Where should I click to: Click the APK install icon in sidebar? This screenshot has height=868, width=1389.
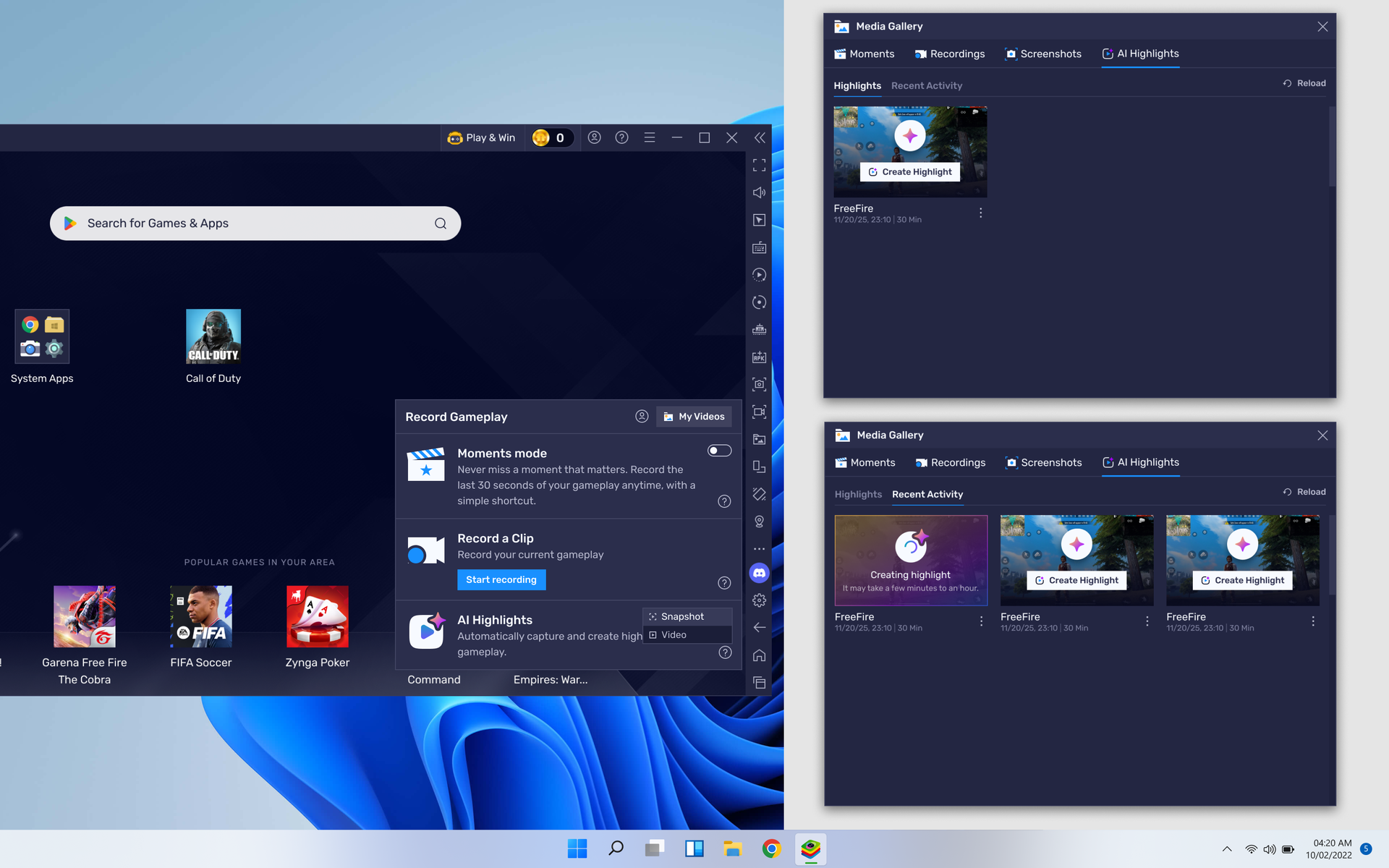[759, 357]
